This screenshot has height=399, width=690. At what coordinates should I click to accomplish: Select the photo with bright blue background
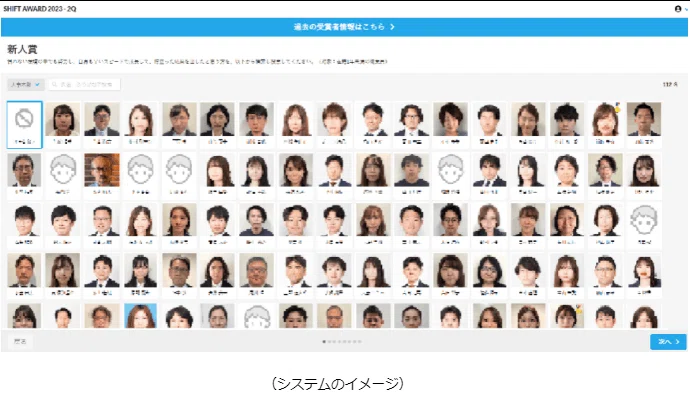click(140, 315)
